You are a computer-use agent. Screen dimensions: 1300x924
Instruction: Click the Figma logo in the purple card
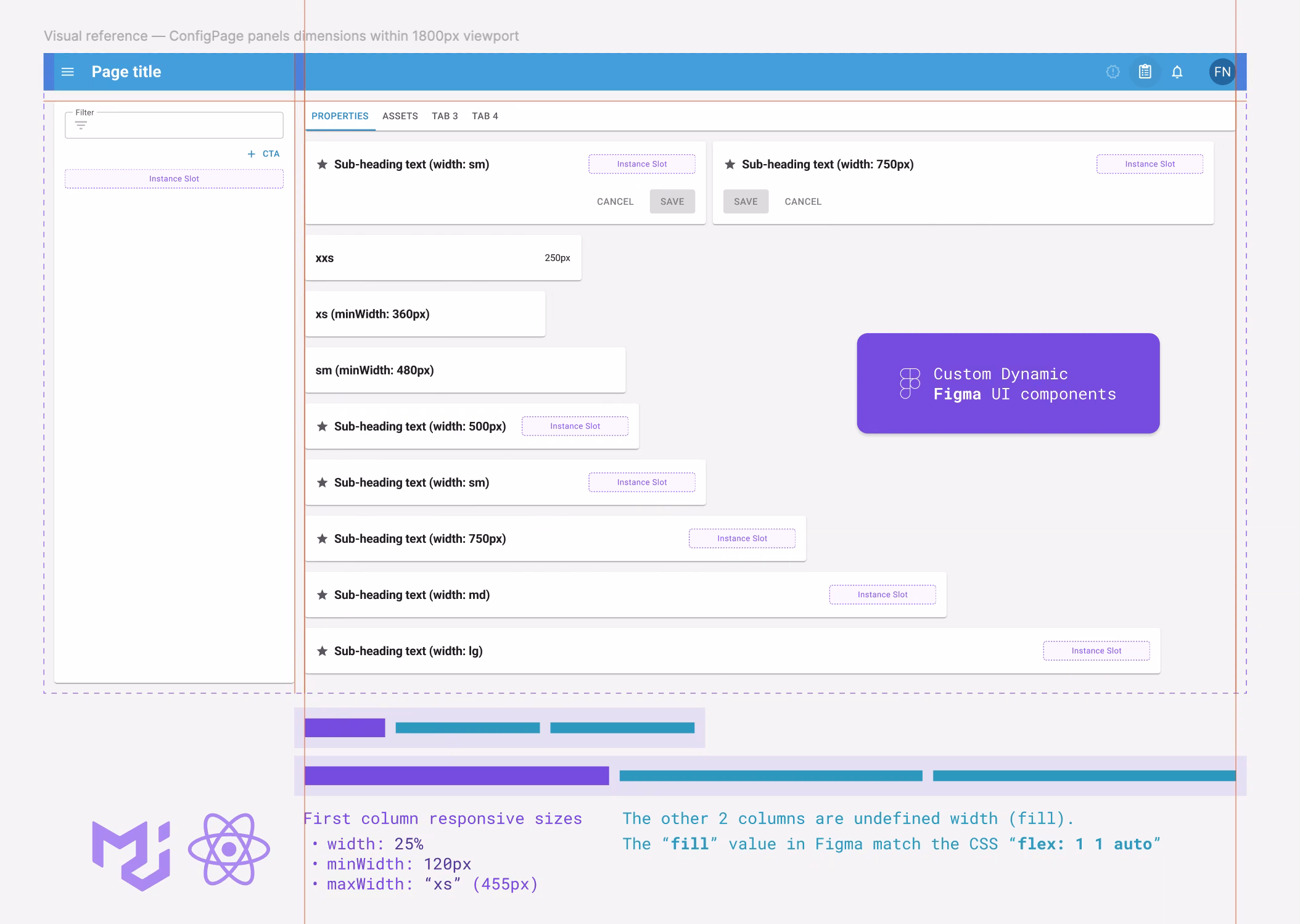pyautogui.click(x=910, y=384)
